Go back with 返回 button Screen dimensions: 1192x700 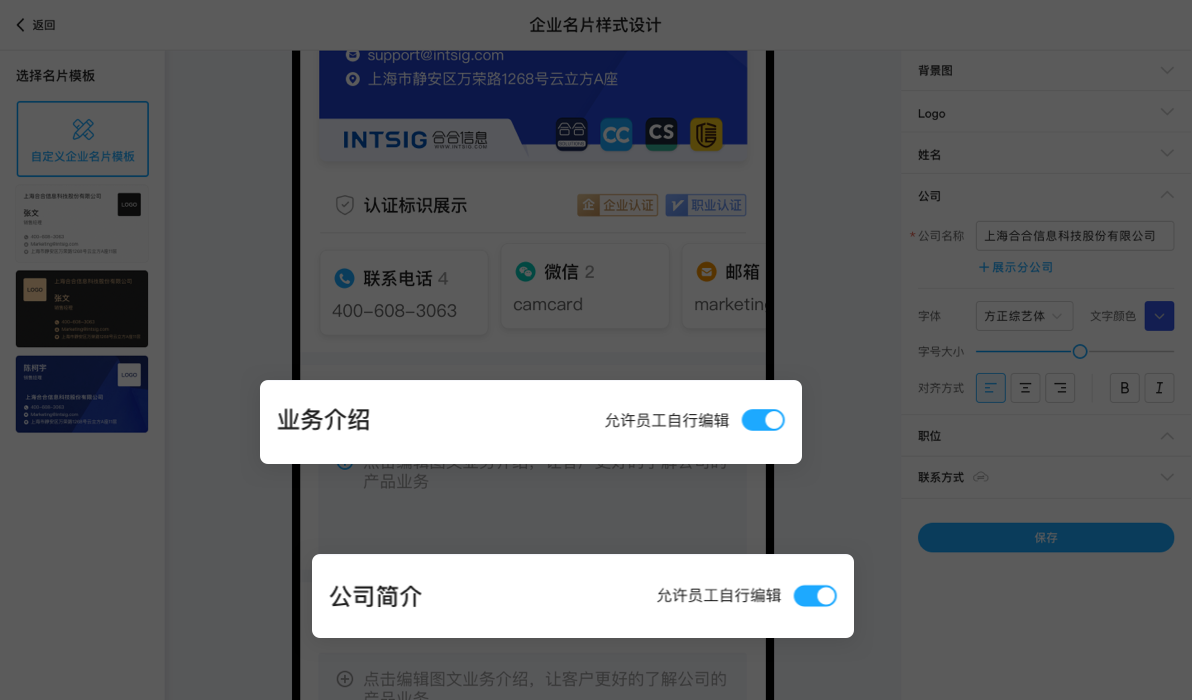[x=36, y=25]
